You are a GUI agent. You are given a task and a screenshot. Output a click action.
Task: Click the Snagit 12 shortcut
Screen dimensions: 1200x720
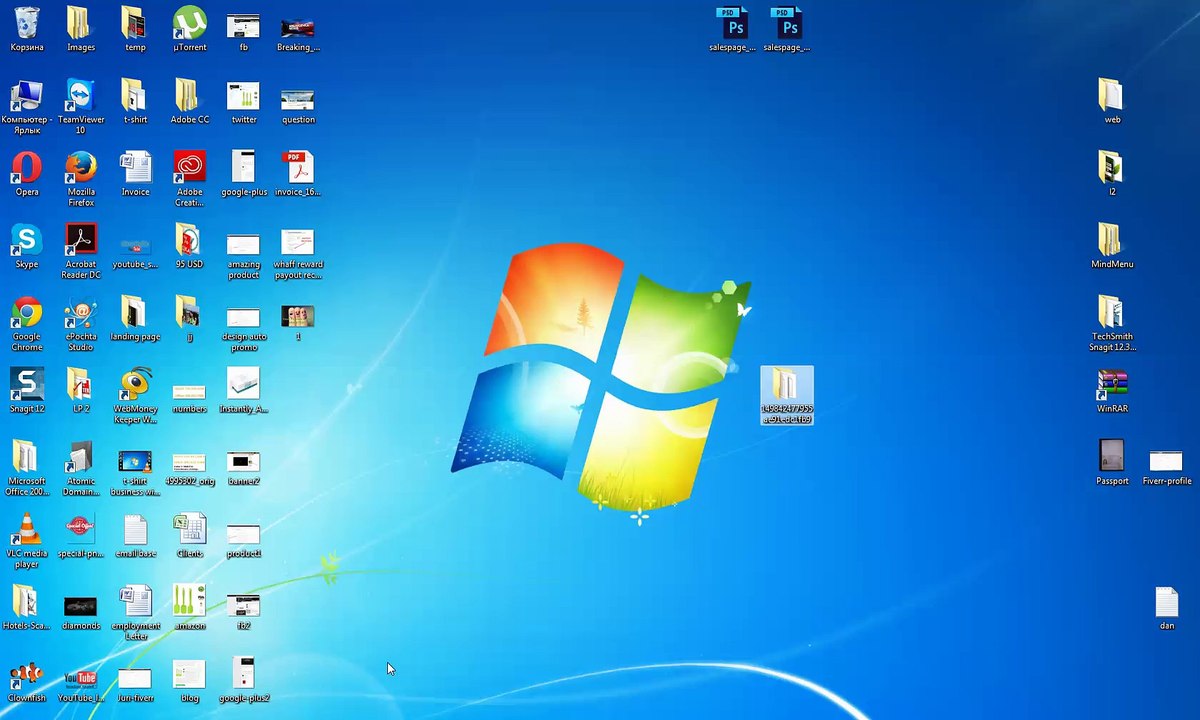27,390
